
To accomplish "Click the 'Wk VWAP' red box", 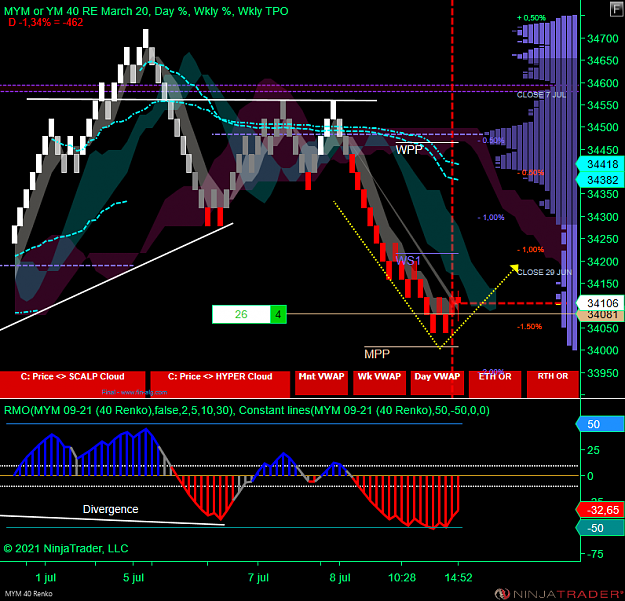I will tap(379, 383).
